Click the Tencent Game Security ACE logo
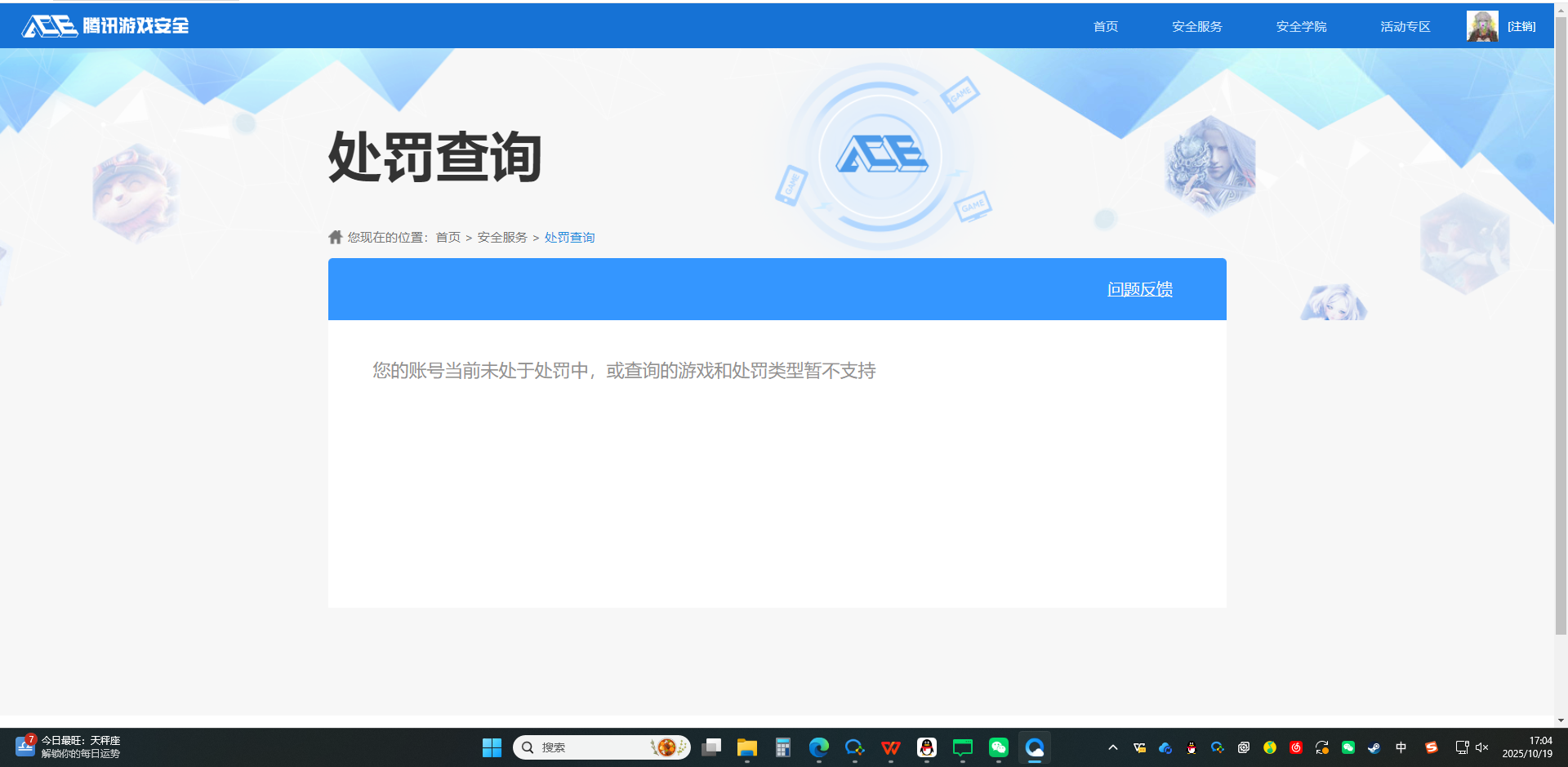This screenshot has width=1568, height=767. (102, 25)
